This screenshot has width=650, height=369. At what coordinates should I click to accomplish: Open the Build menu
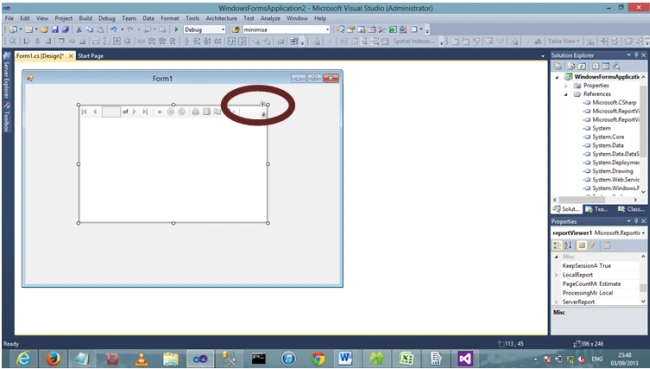click(x=85, y=18)
